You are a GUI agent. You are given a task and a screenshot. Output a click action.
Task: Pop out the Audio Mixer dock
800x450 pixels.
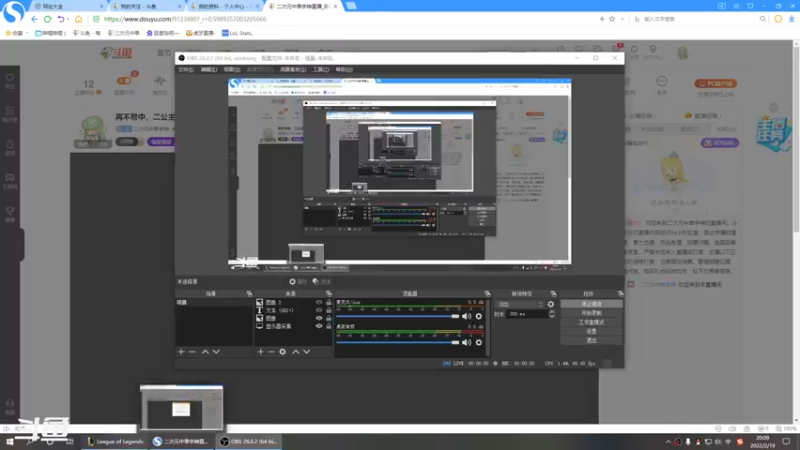tap(487, 294)
